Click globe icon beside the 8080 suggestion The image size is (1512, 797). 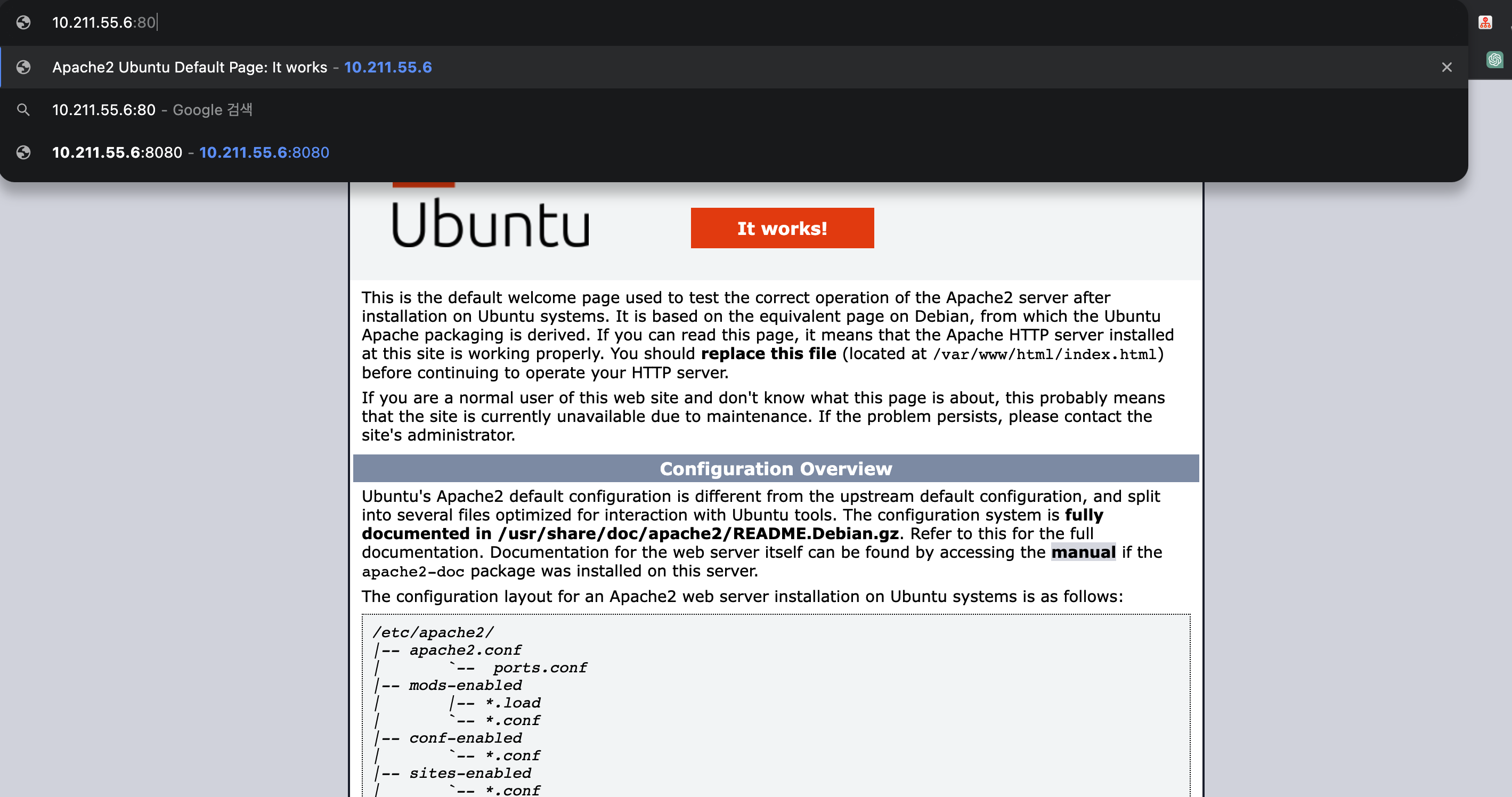click(23, 152)
